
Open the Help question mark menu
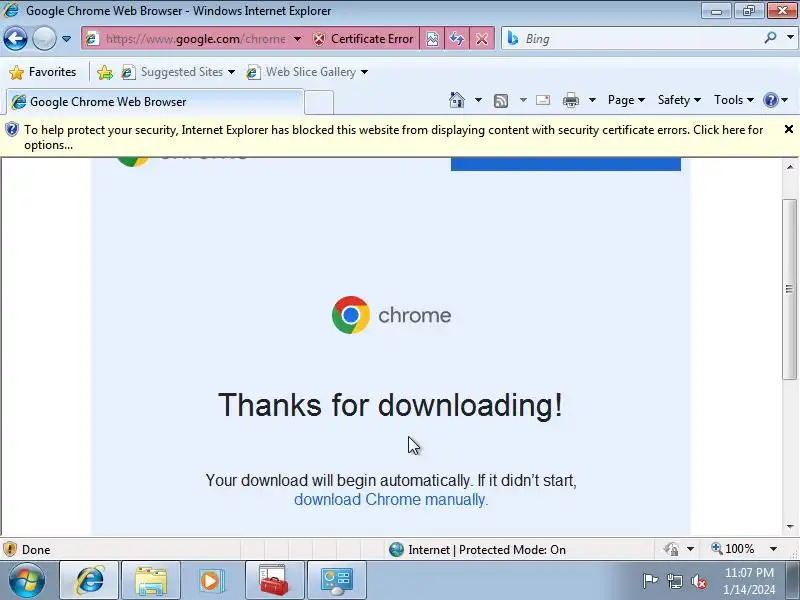pyautogui.click(x=775, y=100)
